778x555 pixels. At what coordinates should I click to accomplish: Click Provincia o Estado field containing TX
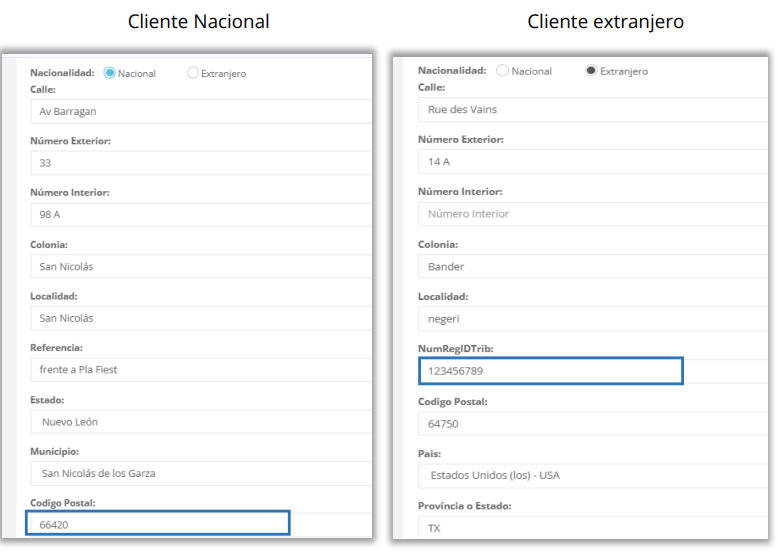pos(592,527)
